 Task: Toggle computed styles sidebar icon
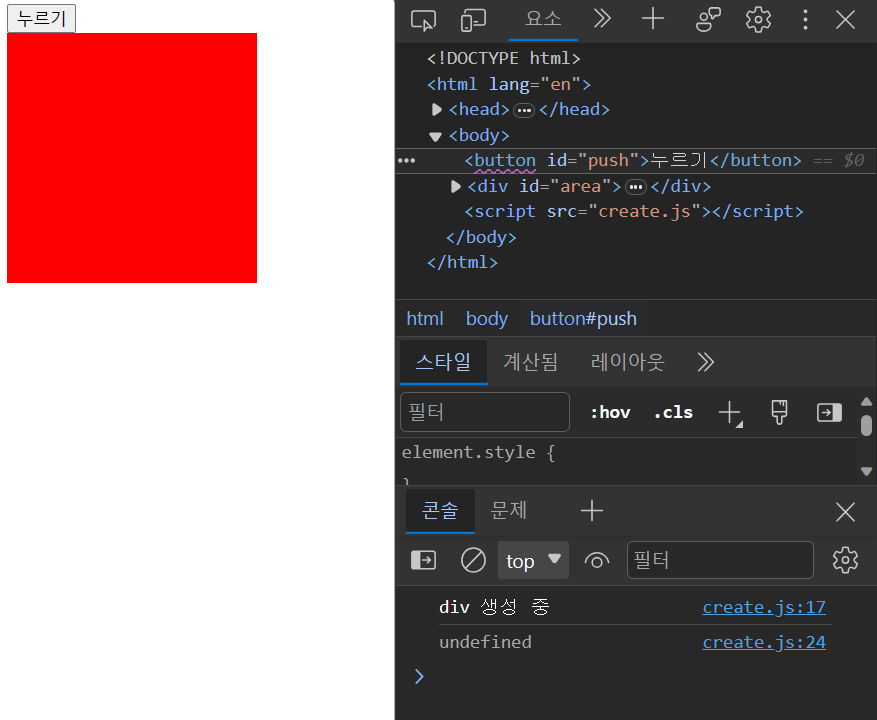pos(829,413)
